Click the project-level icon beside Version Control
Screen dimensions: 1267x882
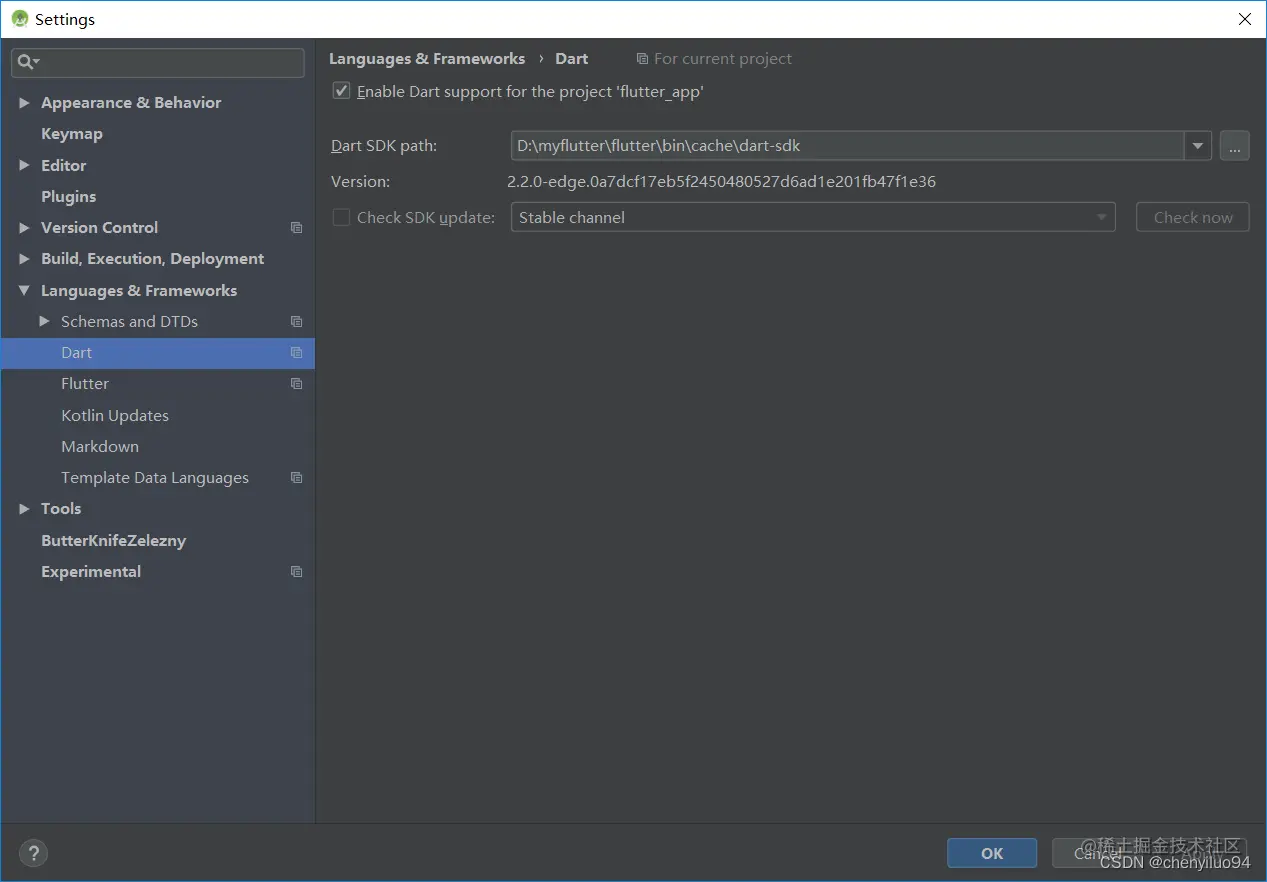pos(296,228)
